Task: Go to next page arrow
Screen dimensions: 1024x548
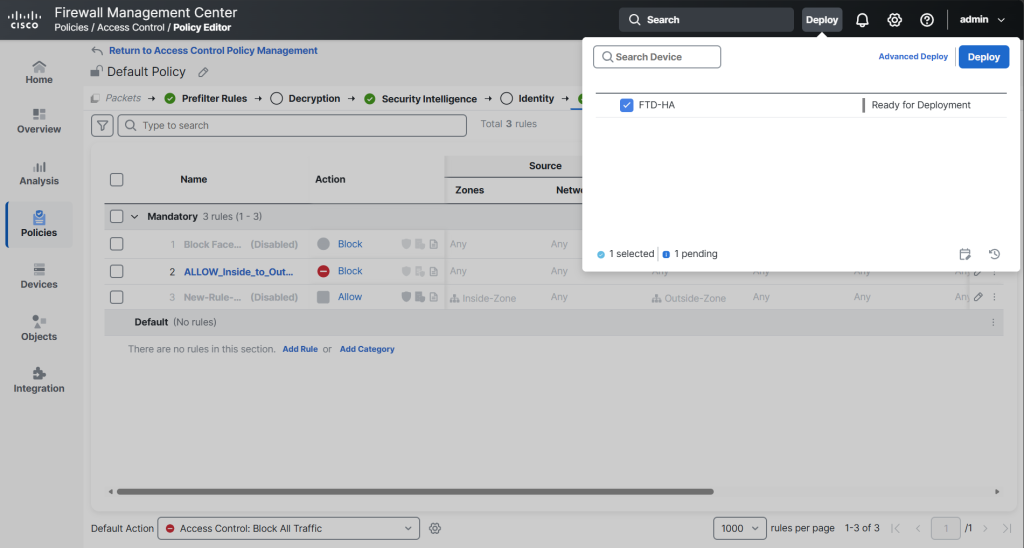Action: (985, 528)
